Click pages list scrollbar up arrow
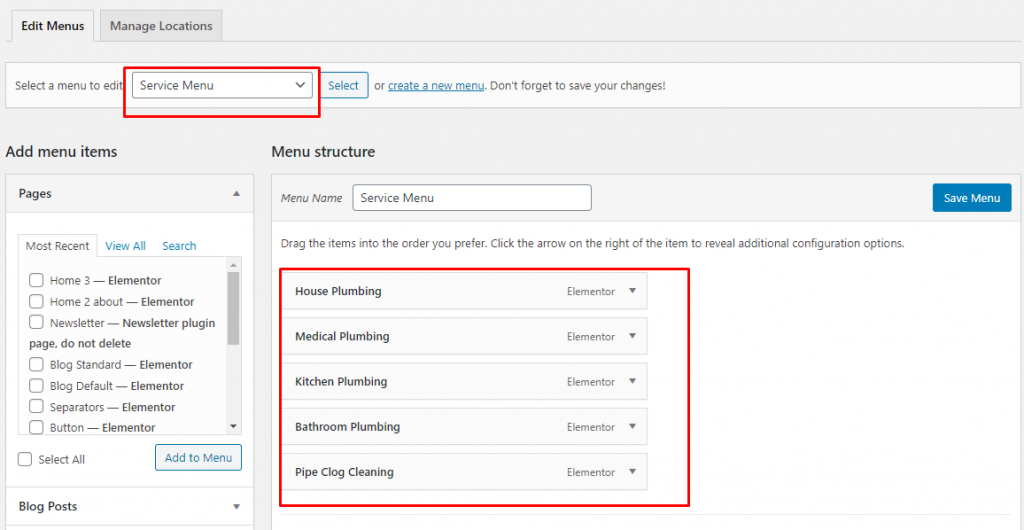The height and width of the screenshot is (530, 1024). [x=233, y=264]
